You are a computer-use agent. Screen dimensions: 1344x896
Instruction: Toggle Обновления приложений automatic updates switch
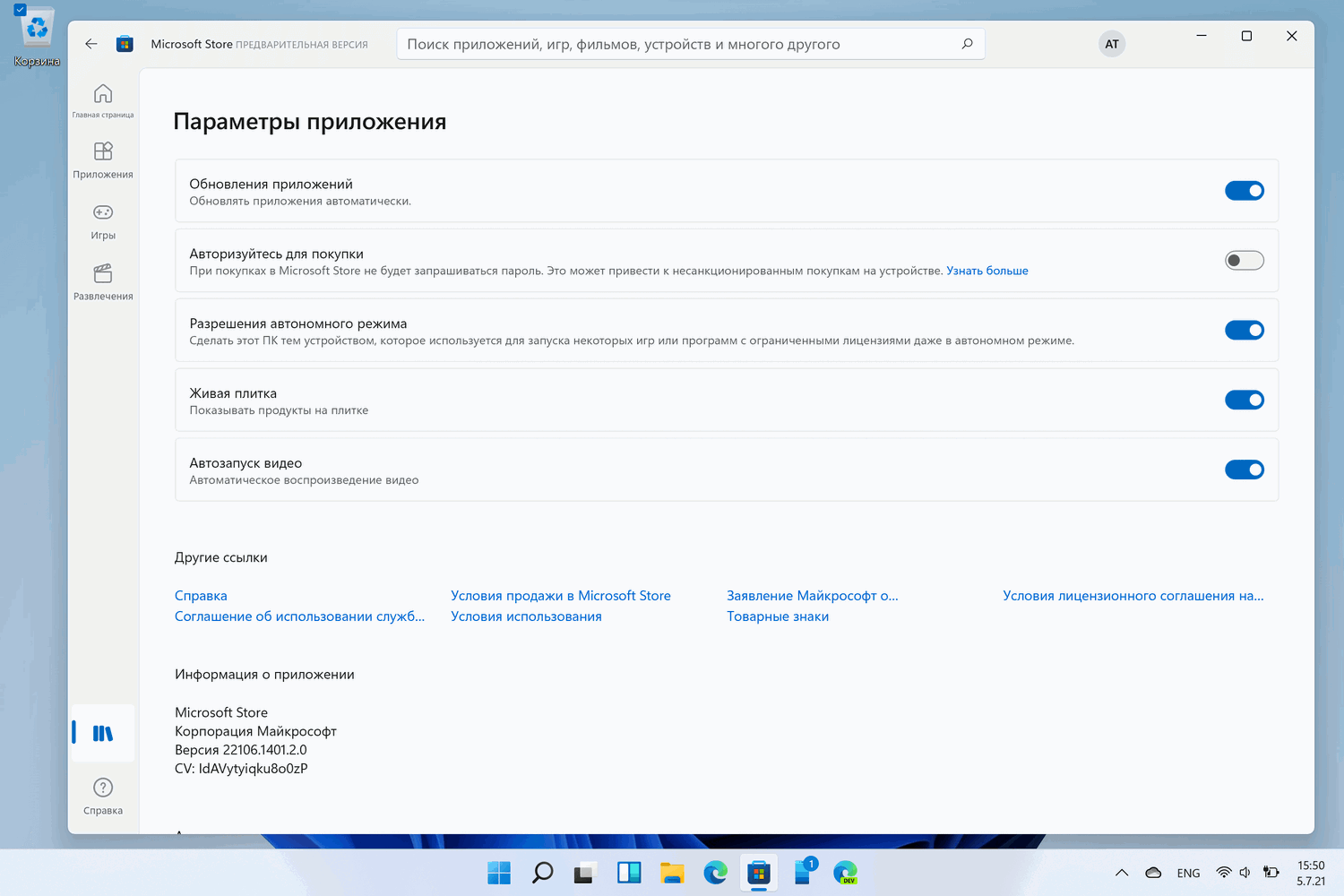(1245, 191)
